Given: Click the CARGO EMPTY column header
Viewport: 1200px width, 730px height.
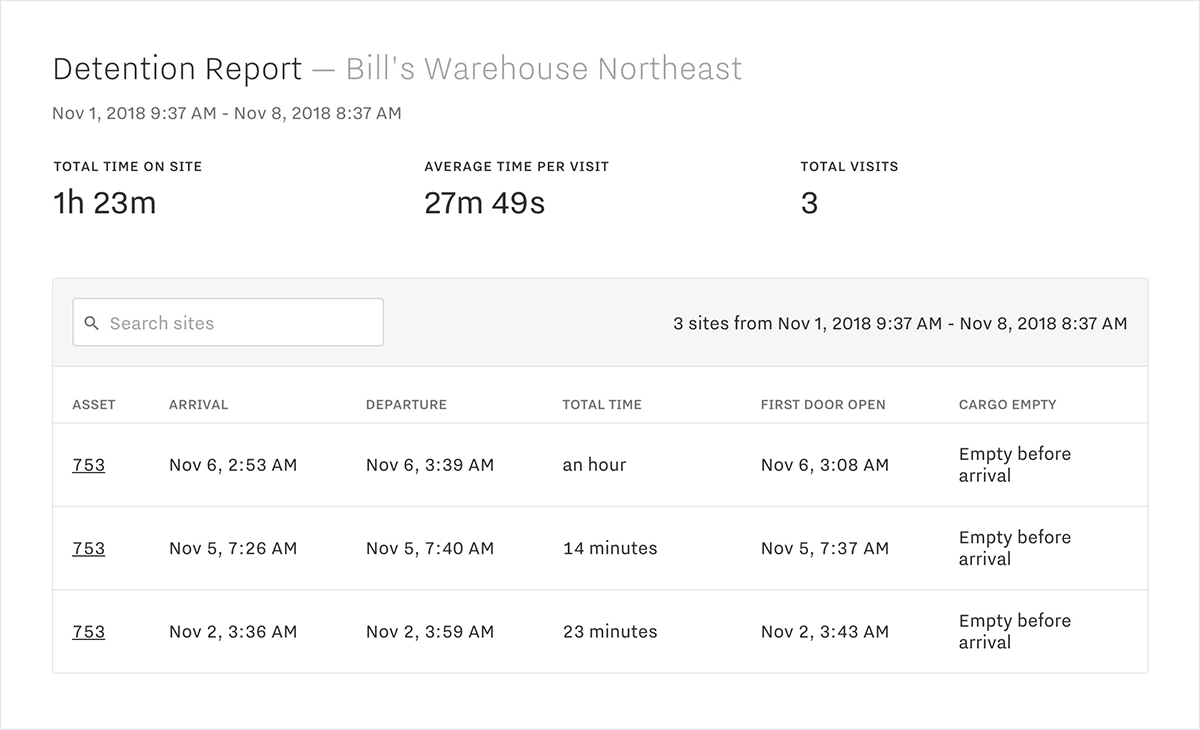Looking at the screenshot, I should [1007, 405].
